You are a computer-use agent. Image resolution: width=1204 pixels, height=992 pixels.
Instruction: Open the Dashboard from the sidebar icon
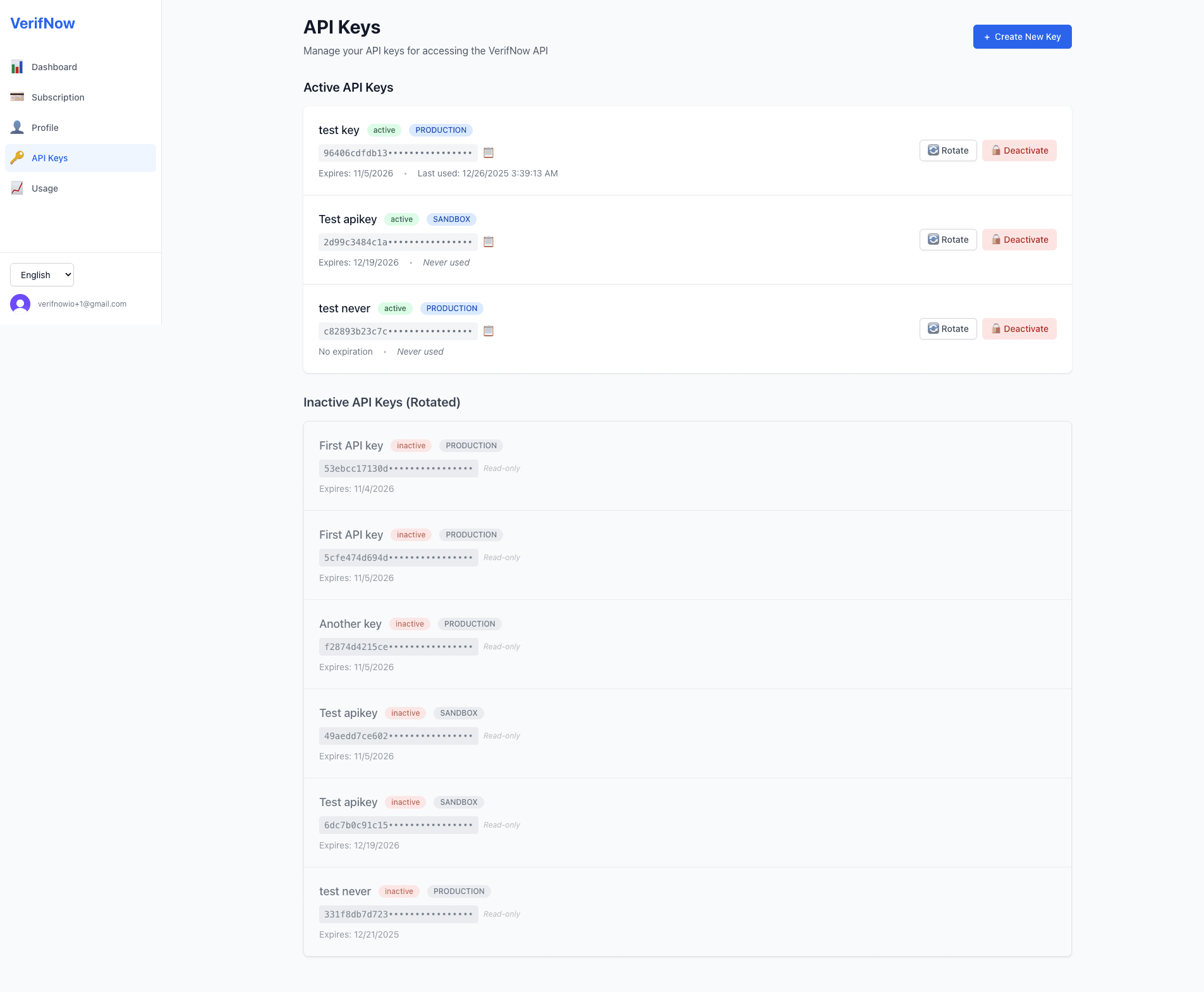(x=17, y=67)
